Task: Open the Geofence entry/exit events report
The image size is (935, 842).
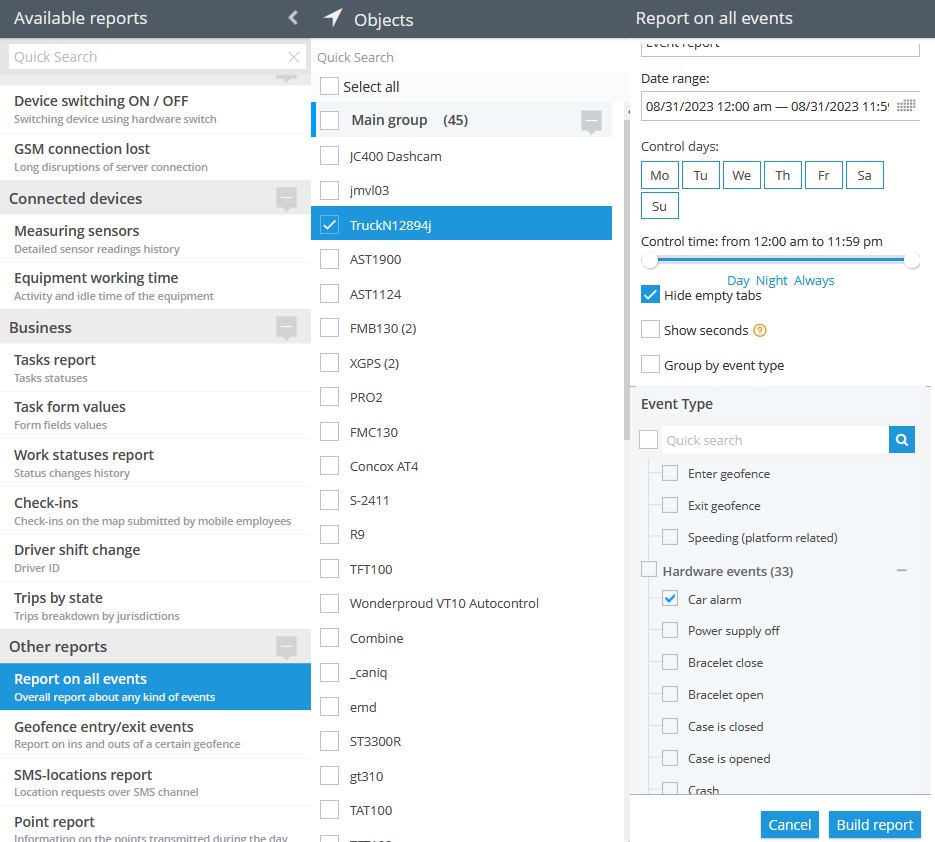Action: pyautogui.click(x=156, y=735)
